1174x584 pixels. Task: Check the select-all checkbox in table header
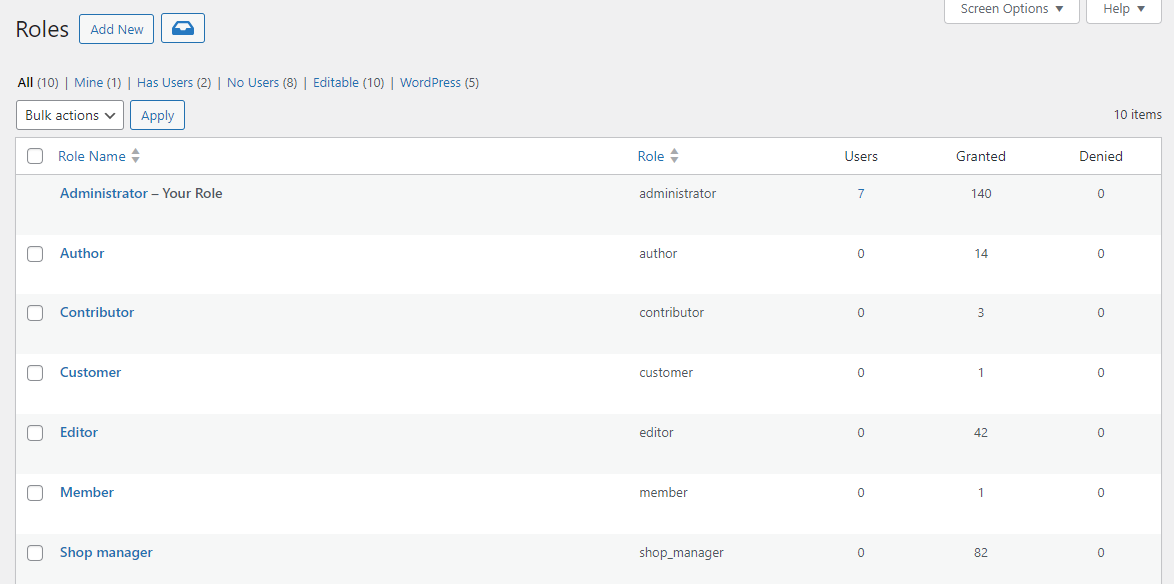pos(35,156)
